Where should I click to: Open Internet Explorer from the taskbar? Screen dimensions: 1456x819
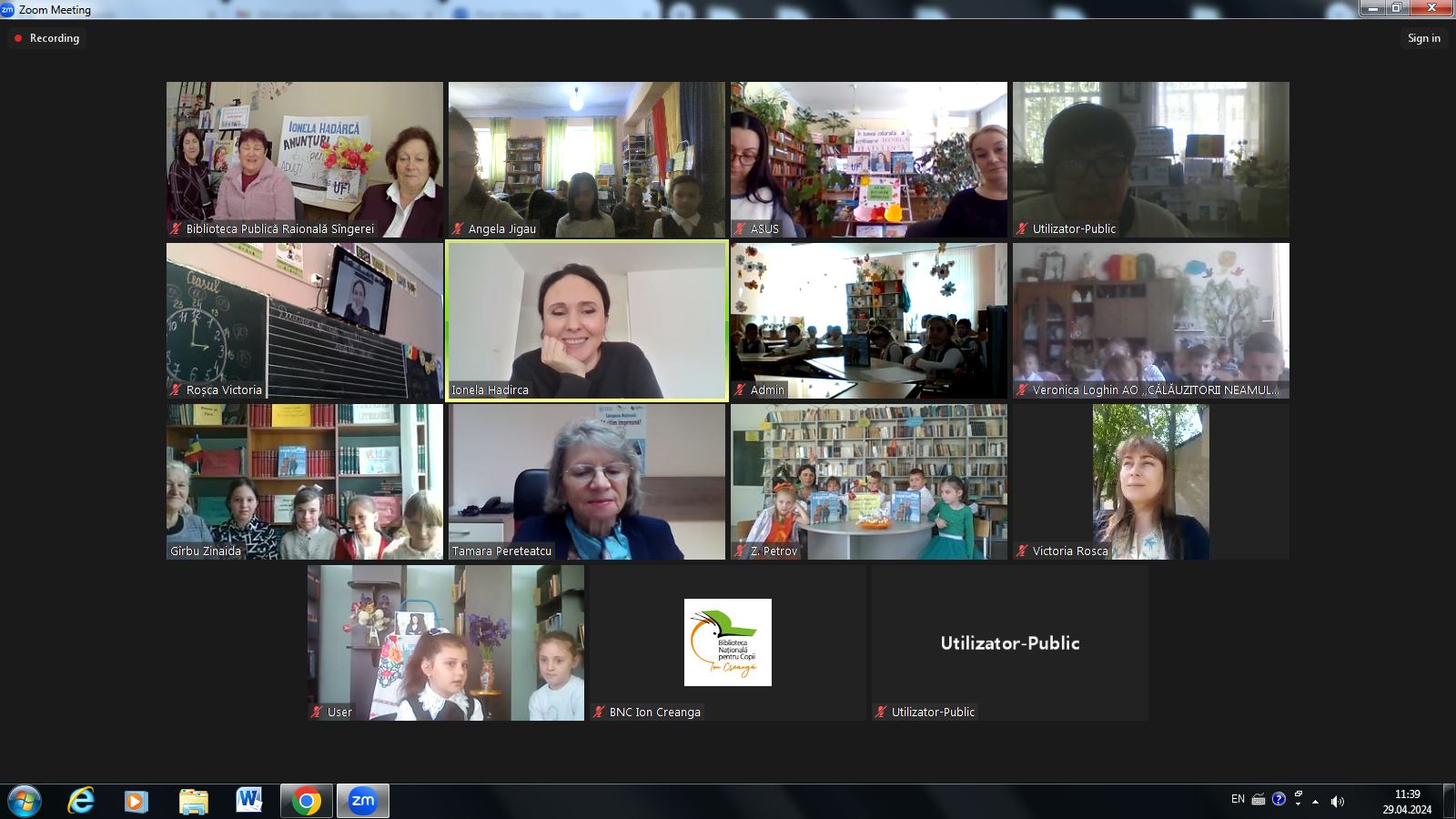81,801
